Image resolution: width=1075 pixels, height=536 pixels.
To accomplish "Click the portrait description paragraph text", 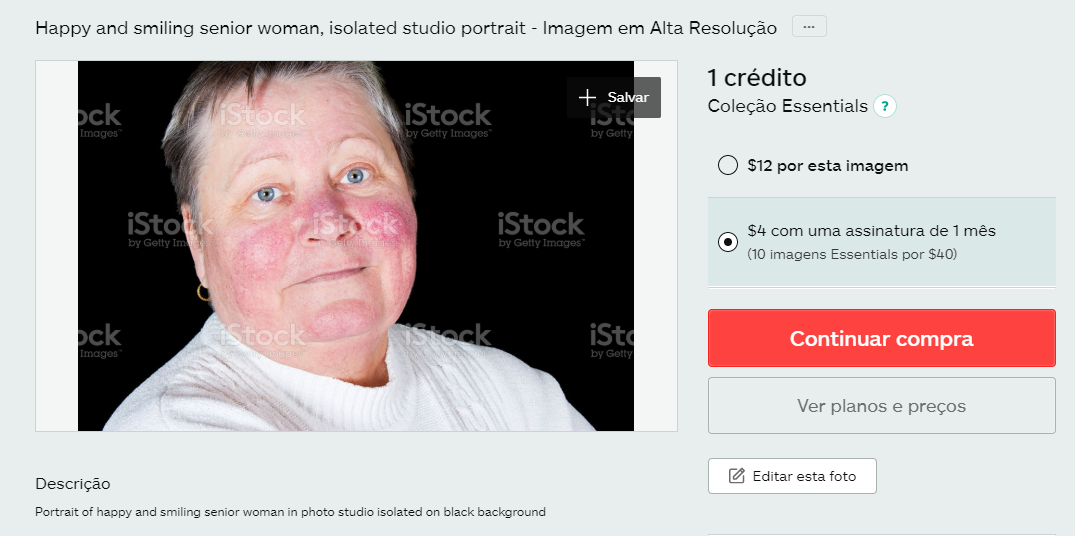I will [x=291, y=512].
